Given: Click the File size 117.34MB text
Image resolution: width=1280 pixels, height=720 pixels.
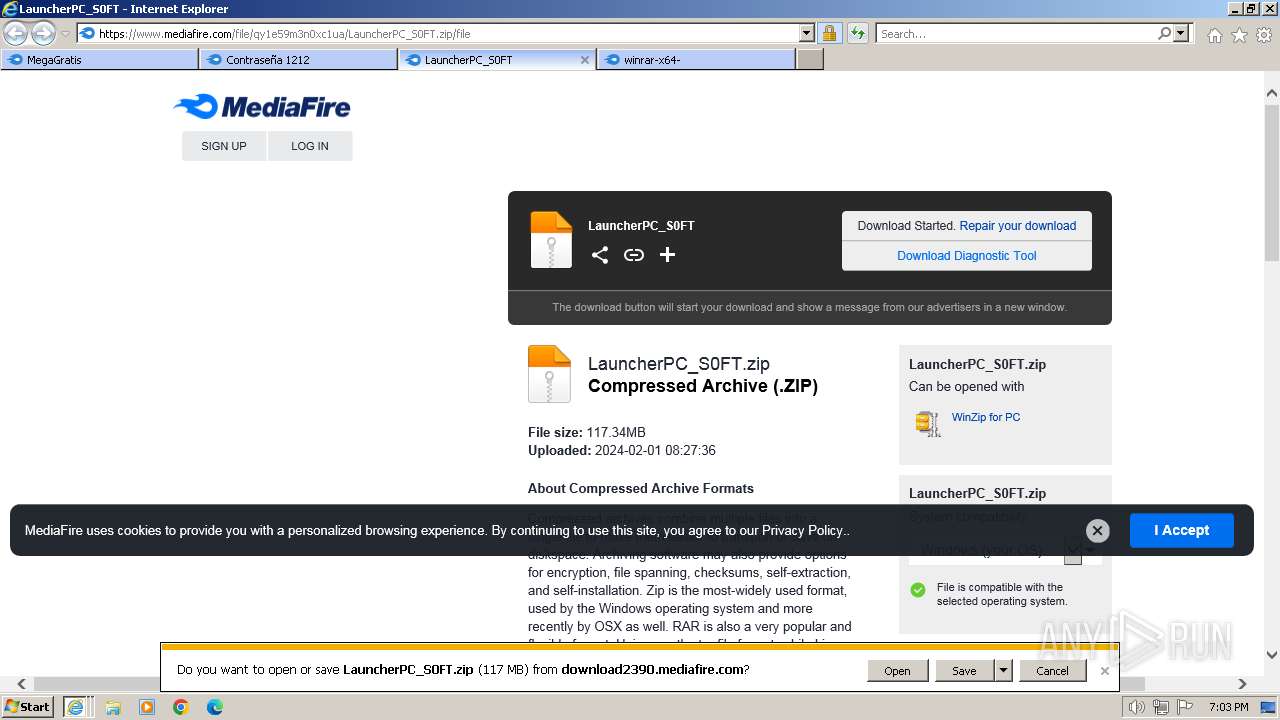Looking at the screenshot, I should click(x=587, y=432).
